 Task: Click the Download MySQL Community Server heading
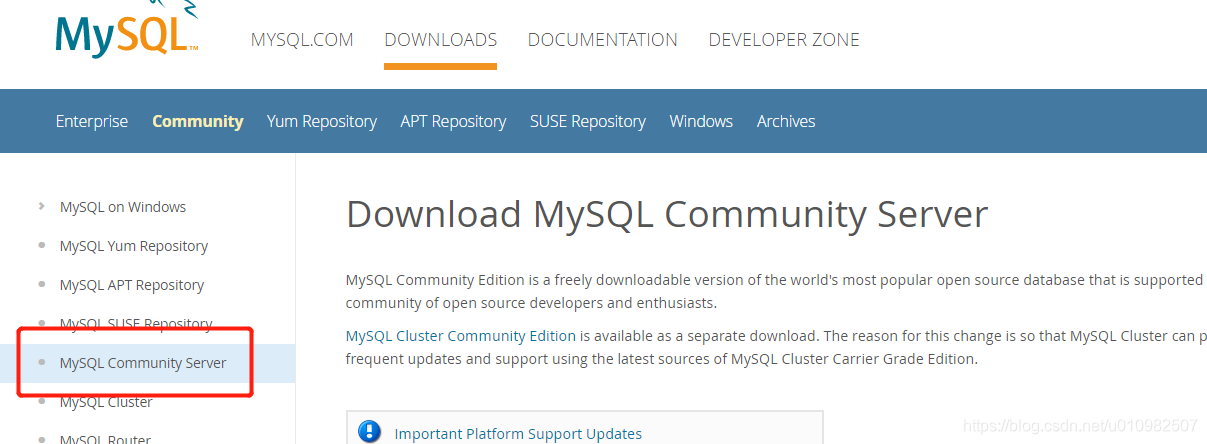[667, 215]
